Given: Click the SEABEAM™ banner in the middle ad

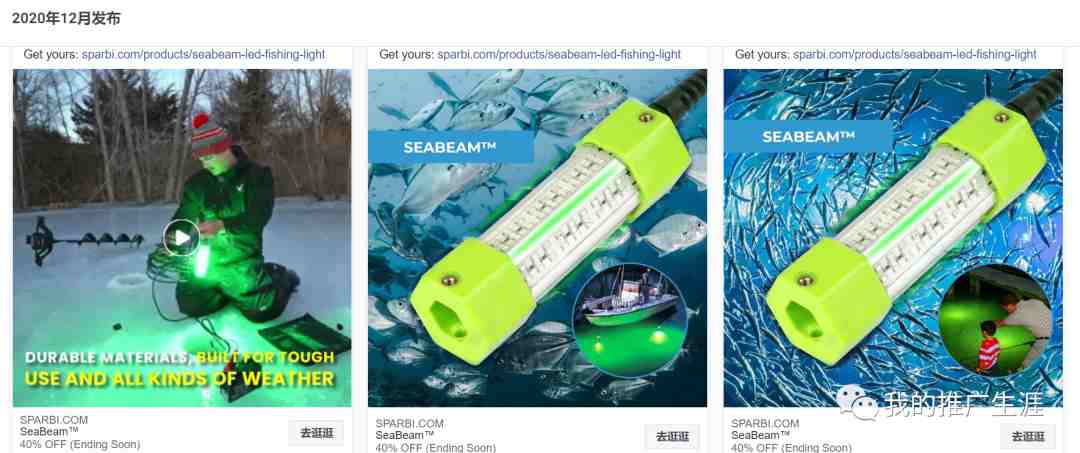Looking at the screenshot, I should coord(450,147).
